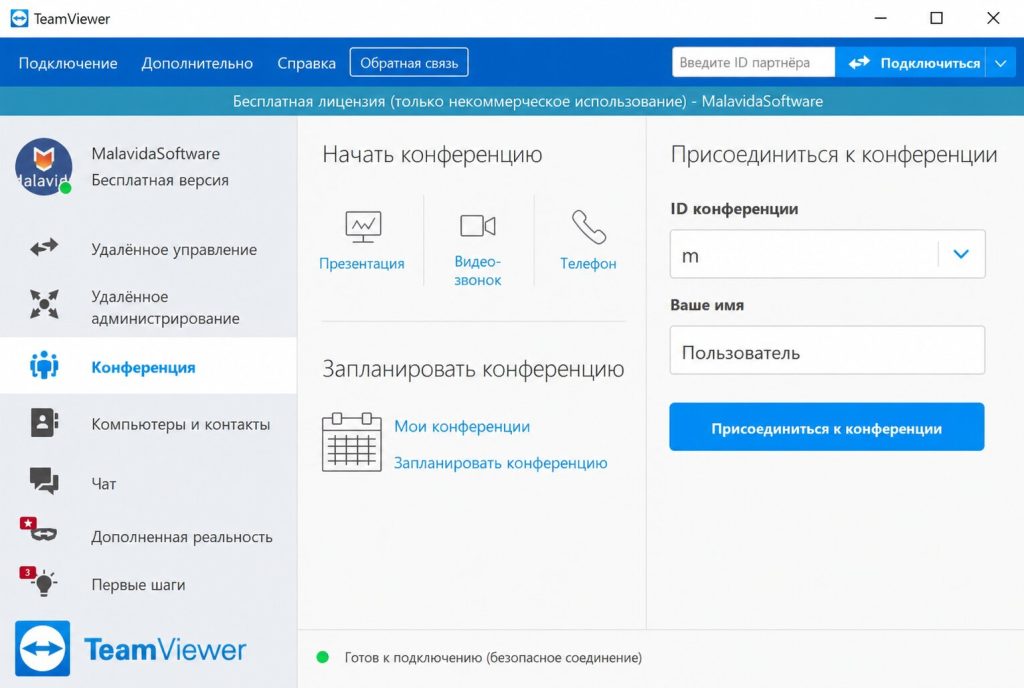
Task: Click the TeamViewer title bar app icon
Action: tap(20, 18)
